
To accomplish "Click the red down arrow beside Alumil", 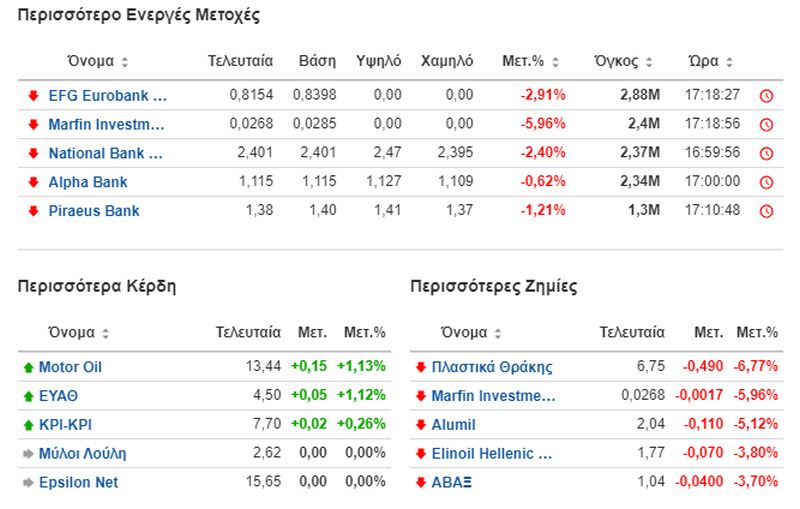I will pos(420,425).
